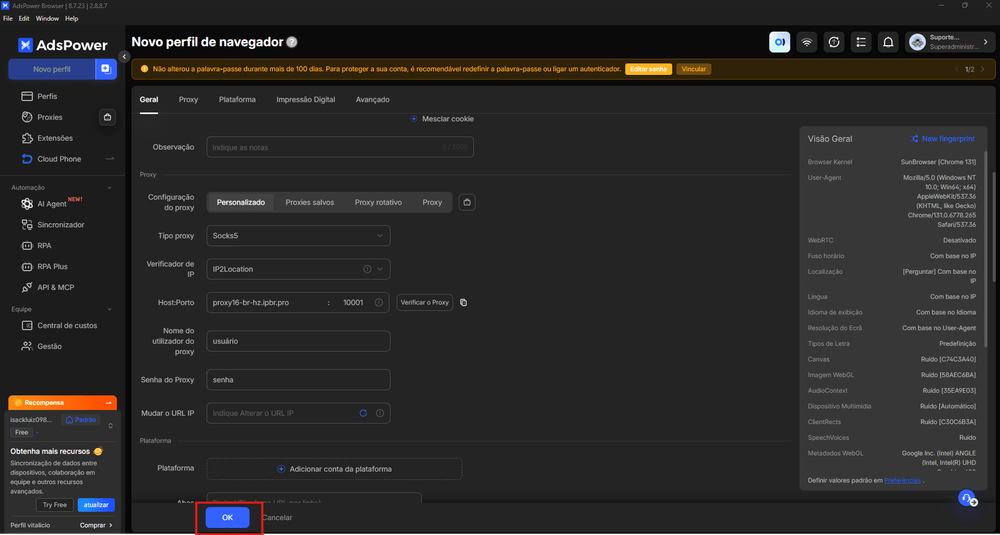Open the task list icon in header

[861, 42]
